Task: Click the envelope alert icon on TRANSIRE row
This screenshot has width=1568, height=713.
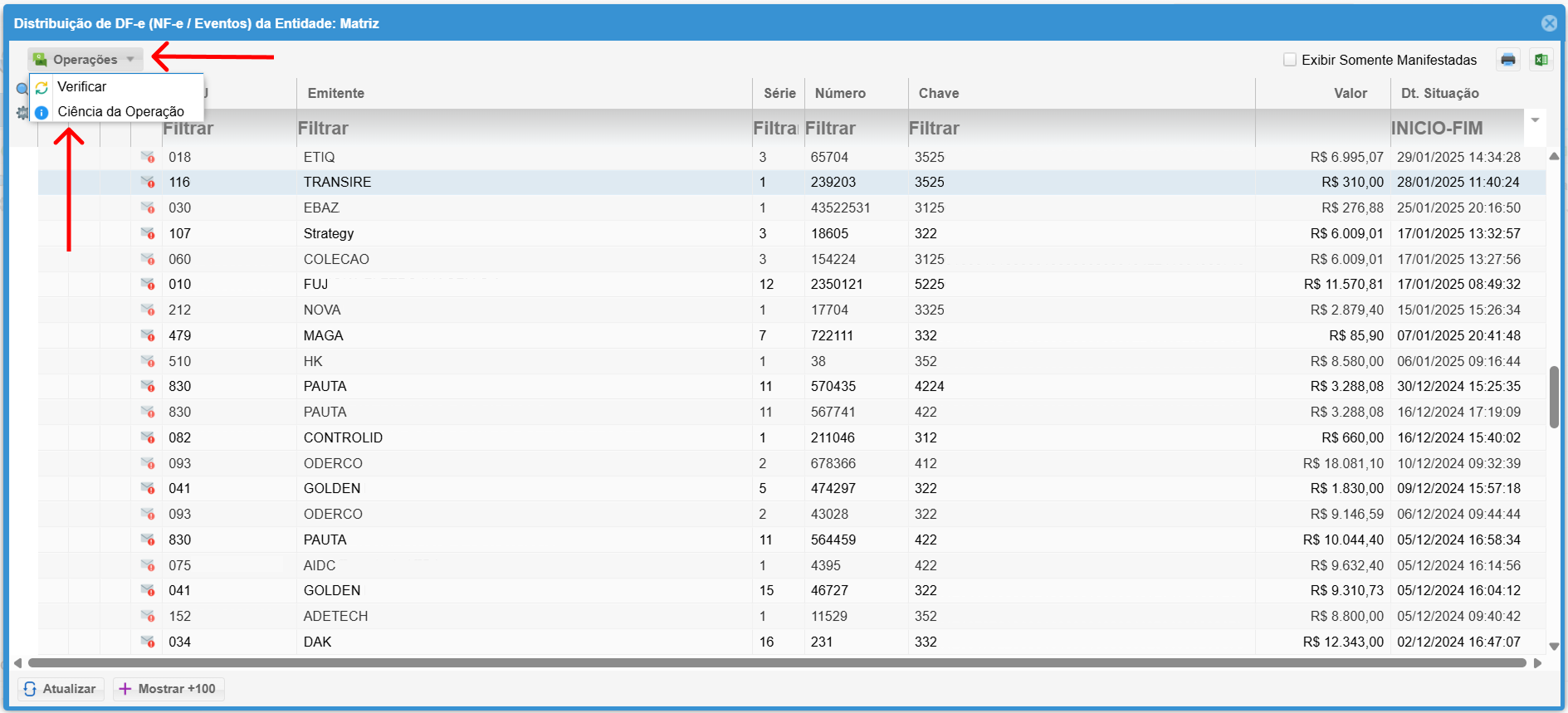Action: tap(148, 182)
